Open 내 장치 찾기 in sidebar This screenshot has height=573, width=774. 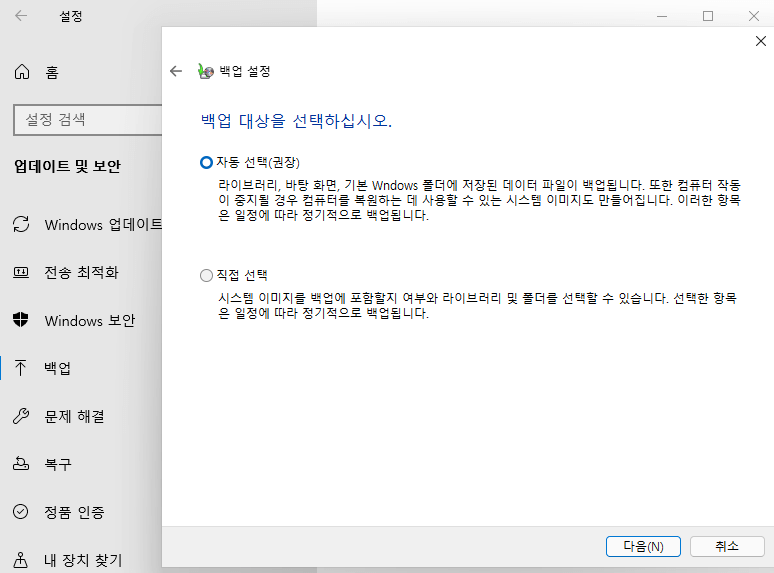point(83,560)
